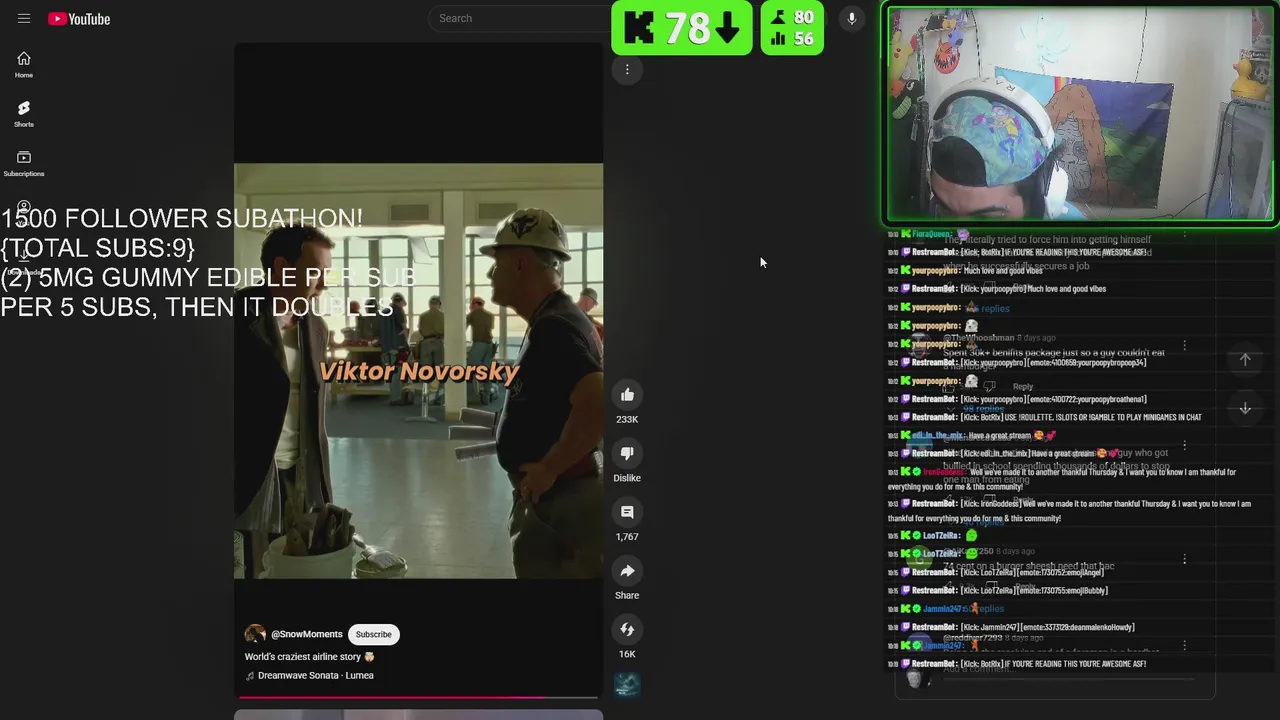Open Dreamwave Sonata · Lumea audio link
The height and width of the screenshot is (720, 1280).
click(316, 675)
